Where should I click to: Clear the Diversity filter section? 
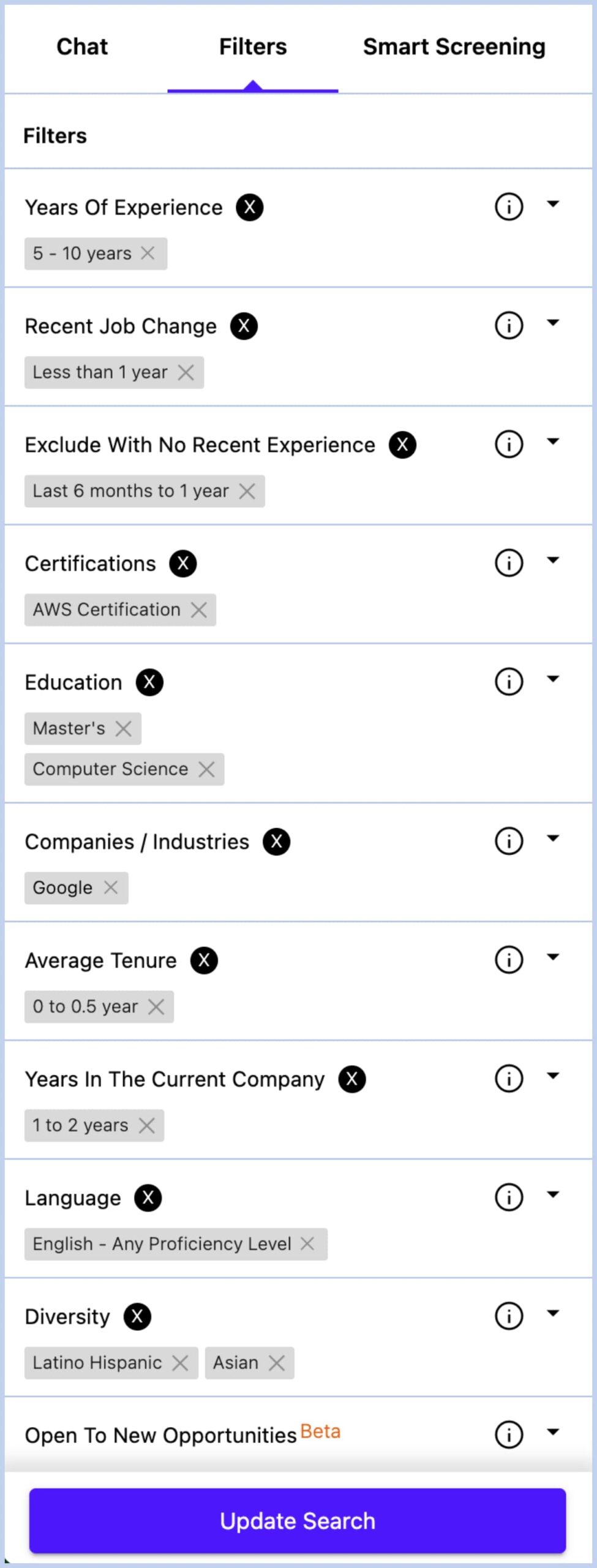coord(137,1316)
